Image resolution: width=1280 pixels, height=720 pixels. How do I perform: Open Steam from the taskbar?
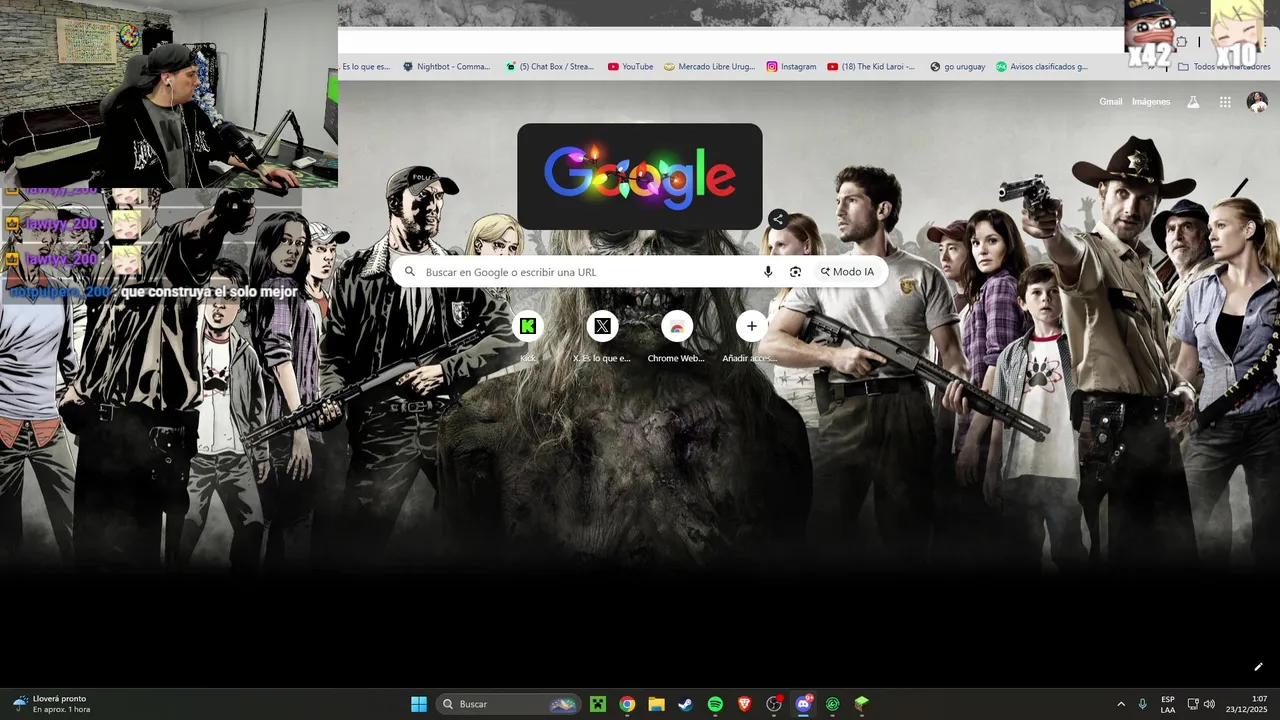(x=685, y=704)
